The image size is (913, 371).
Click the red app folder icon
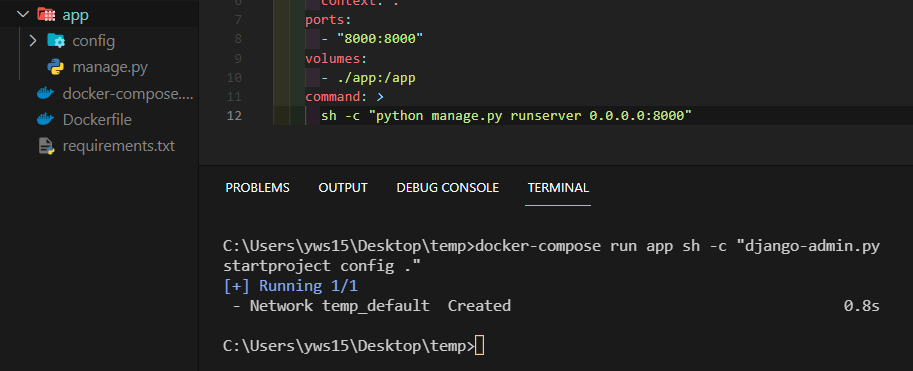coord(46,15)
